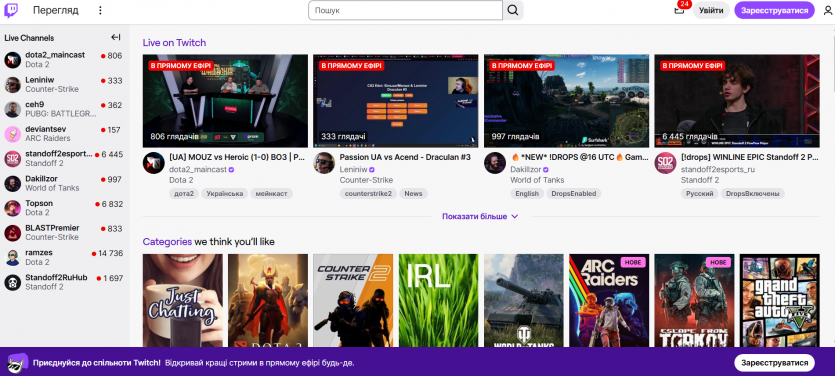Open the notifications inbox with 24 badge
The image size is (835, 376).
[x=679, y=10]
